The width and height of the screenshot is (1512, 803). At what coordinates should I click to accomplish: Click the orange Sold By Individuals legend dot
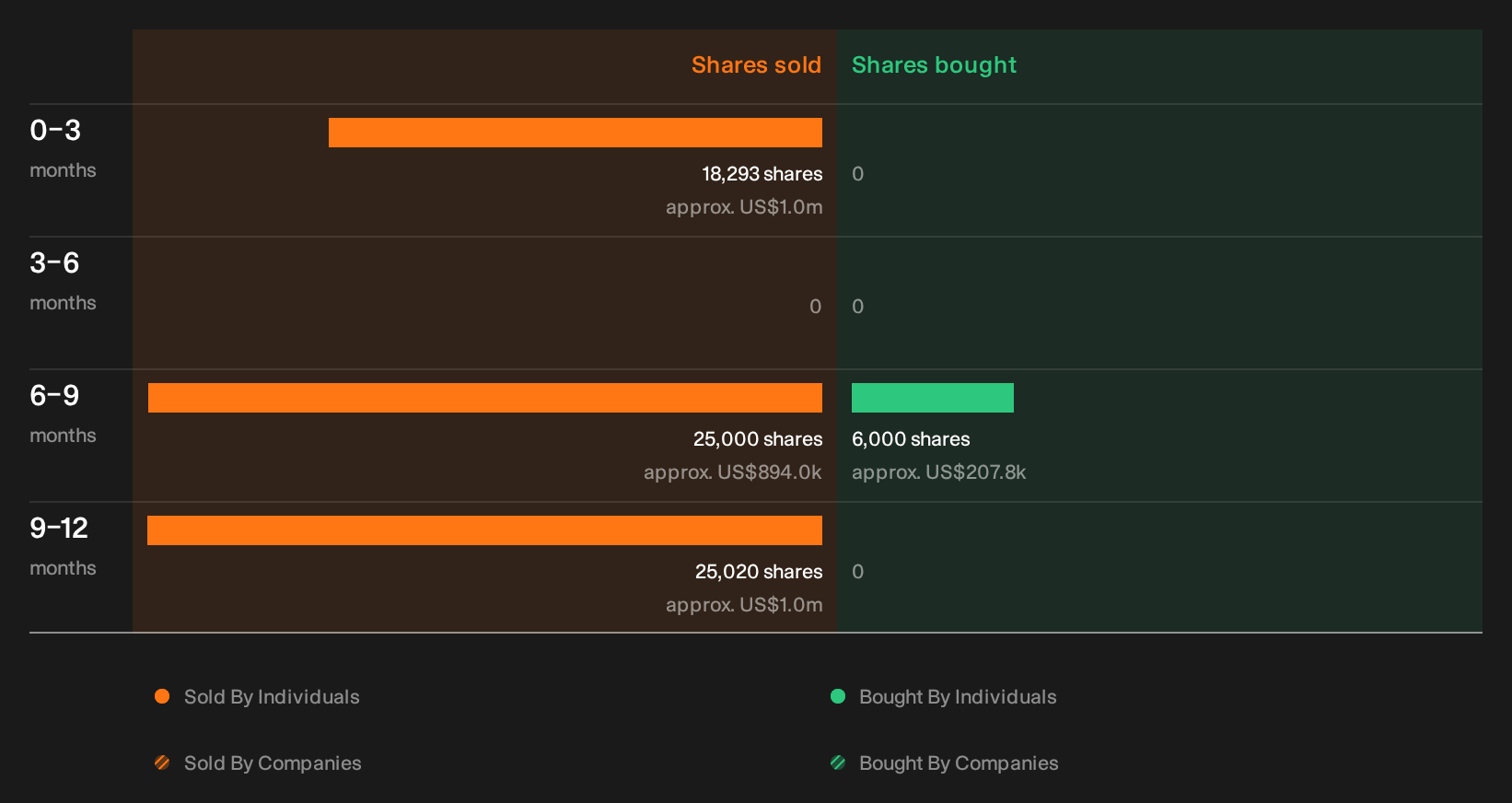coord(162,696)
